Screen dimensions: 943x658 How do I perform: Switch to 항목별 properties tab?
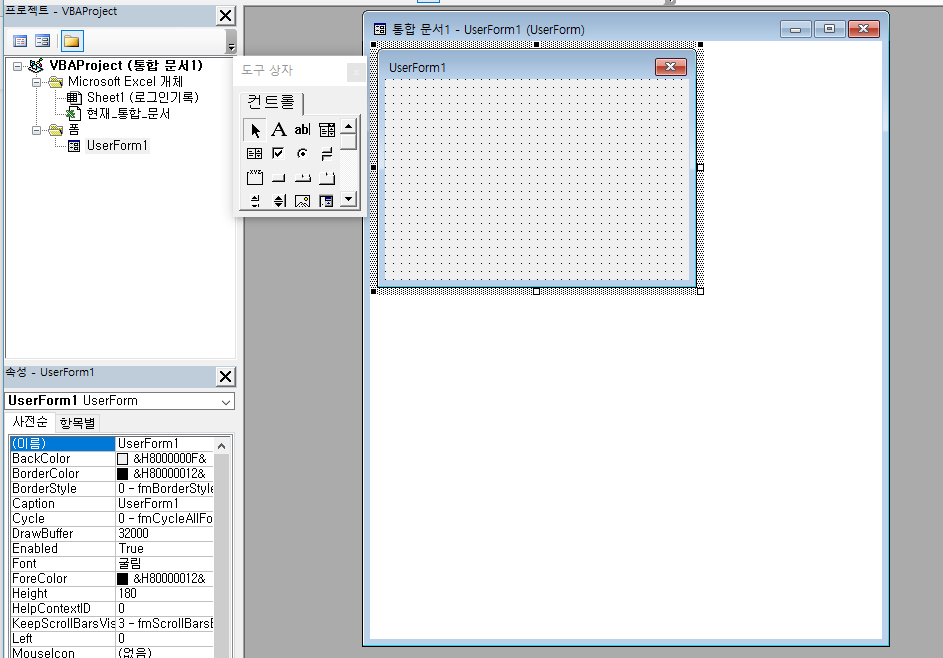tap(77, 423)
